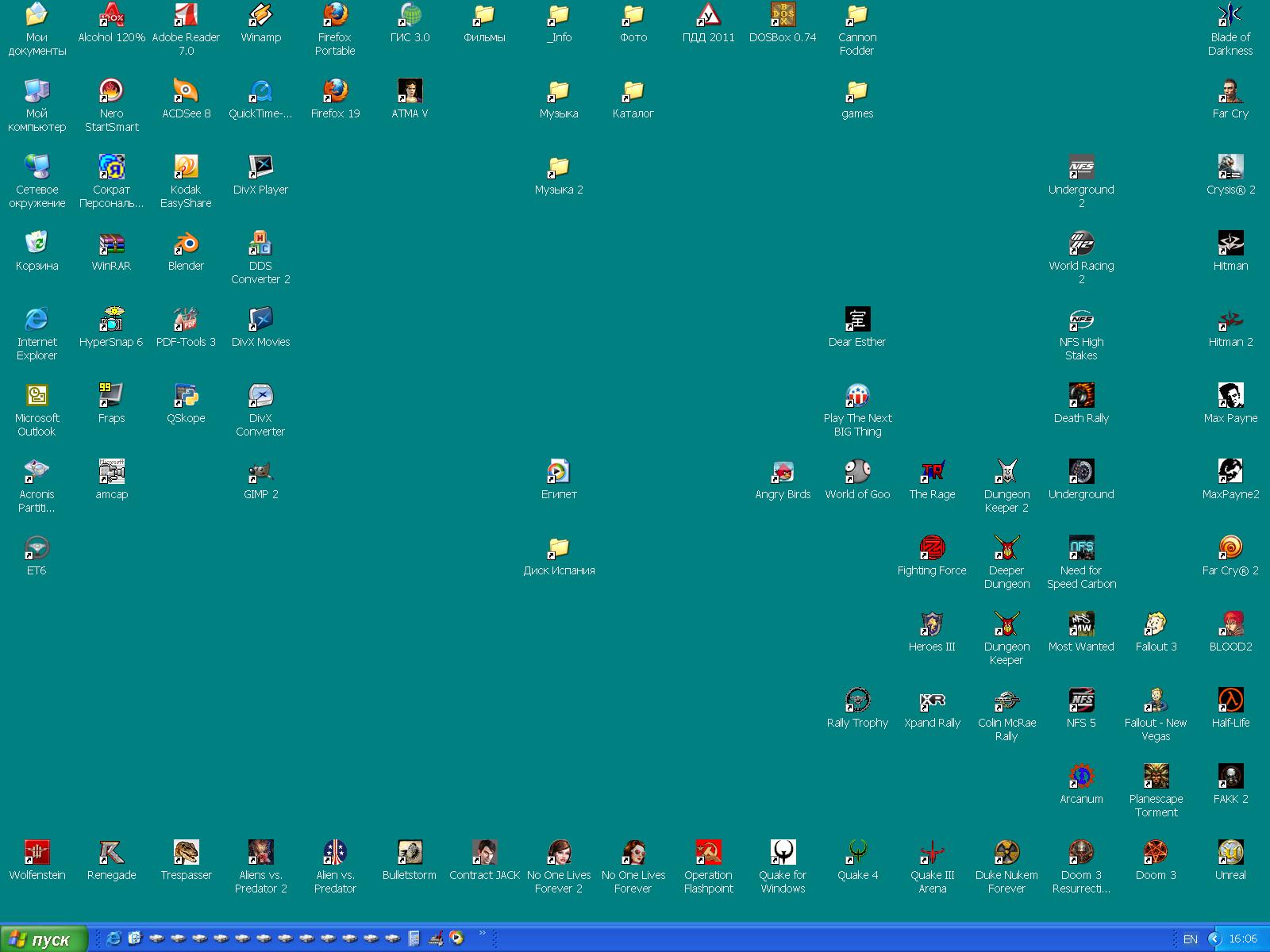Viewport: 1270px width, 952px height.
Task: Select the Cannon Fodder folder
Action: click(857, 14)
